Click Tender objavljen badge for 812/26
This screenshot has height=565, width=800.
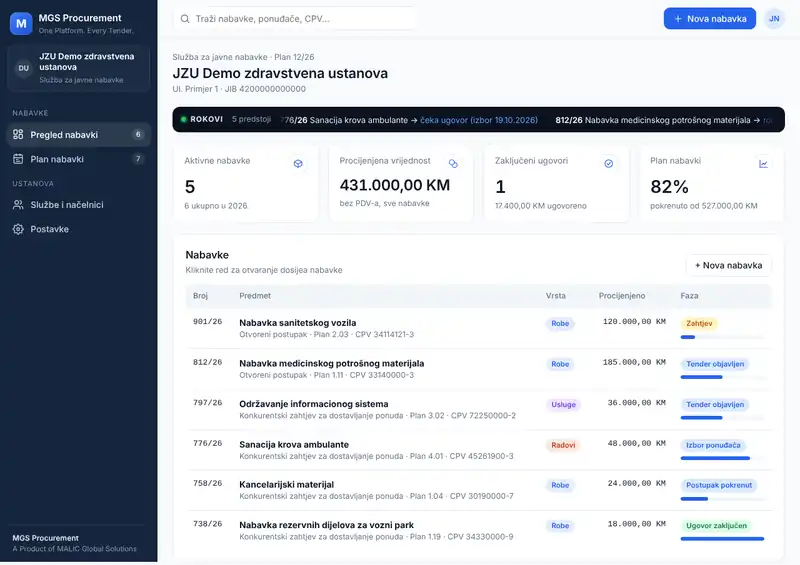(x=715, y=364)
